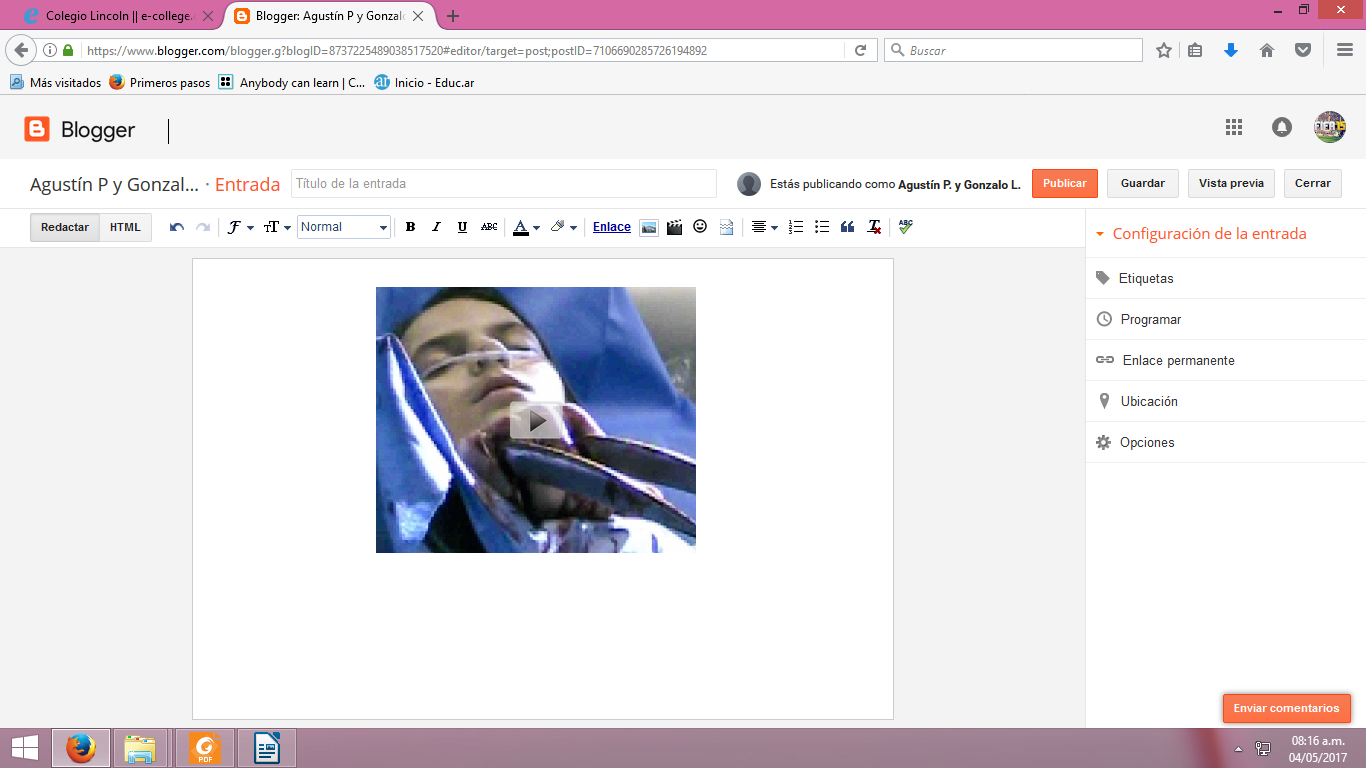Remove formatting with the Tx icon
The height and width of the screenshot is (768, 1366).
point(874,227)
